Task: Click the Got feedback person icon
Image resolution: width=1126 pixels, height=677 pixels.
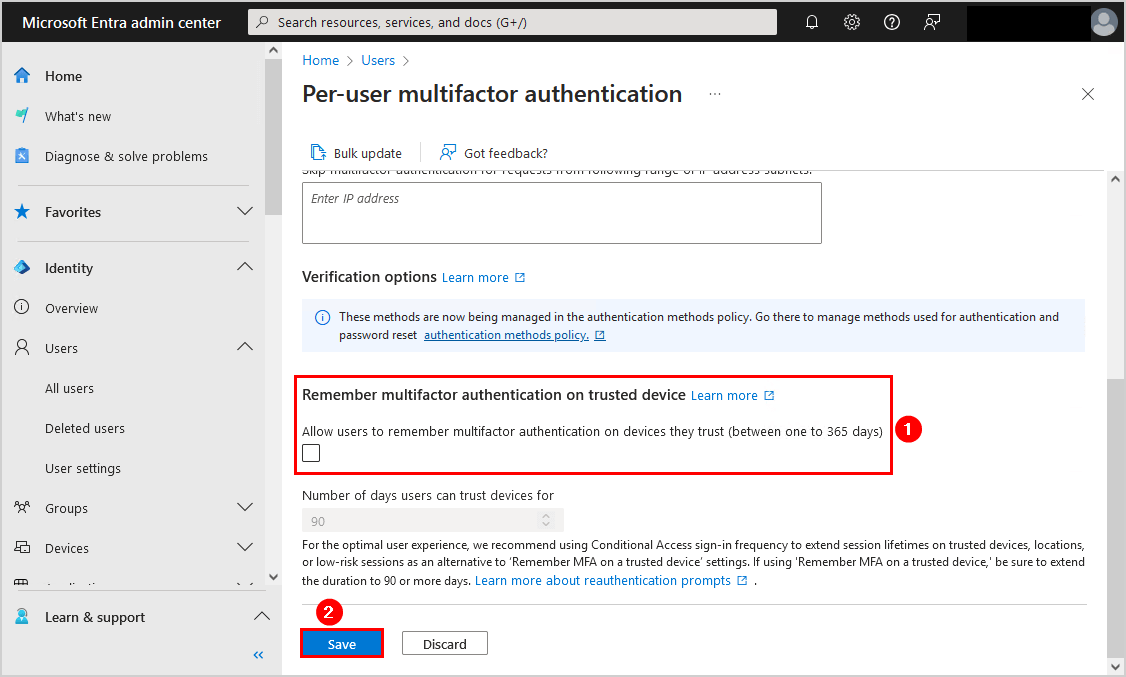Action: pyautogui.click(x=448, y=152)
